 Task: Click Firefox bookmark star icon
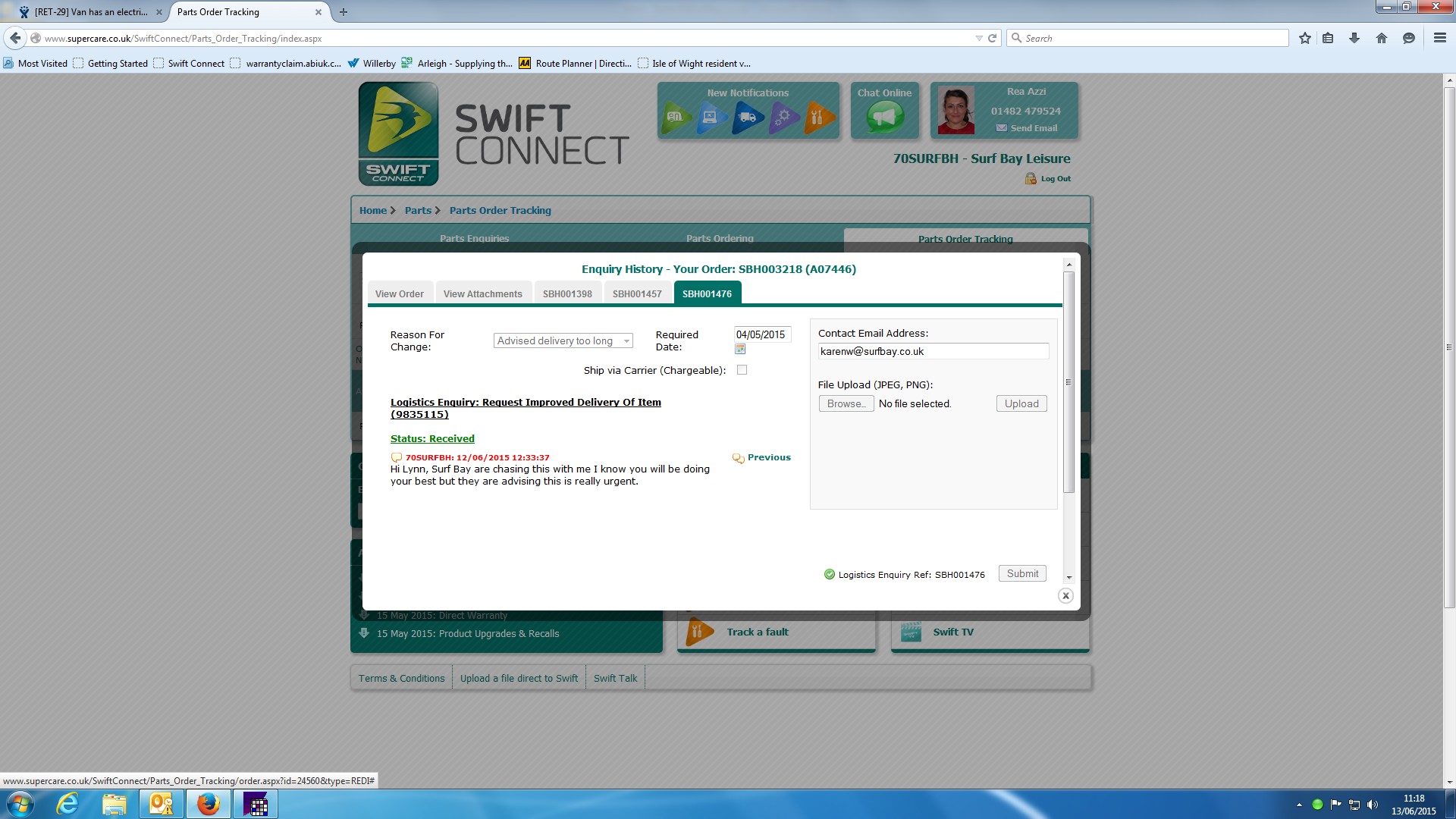coord(1304,38)
